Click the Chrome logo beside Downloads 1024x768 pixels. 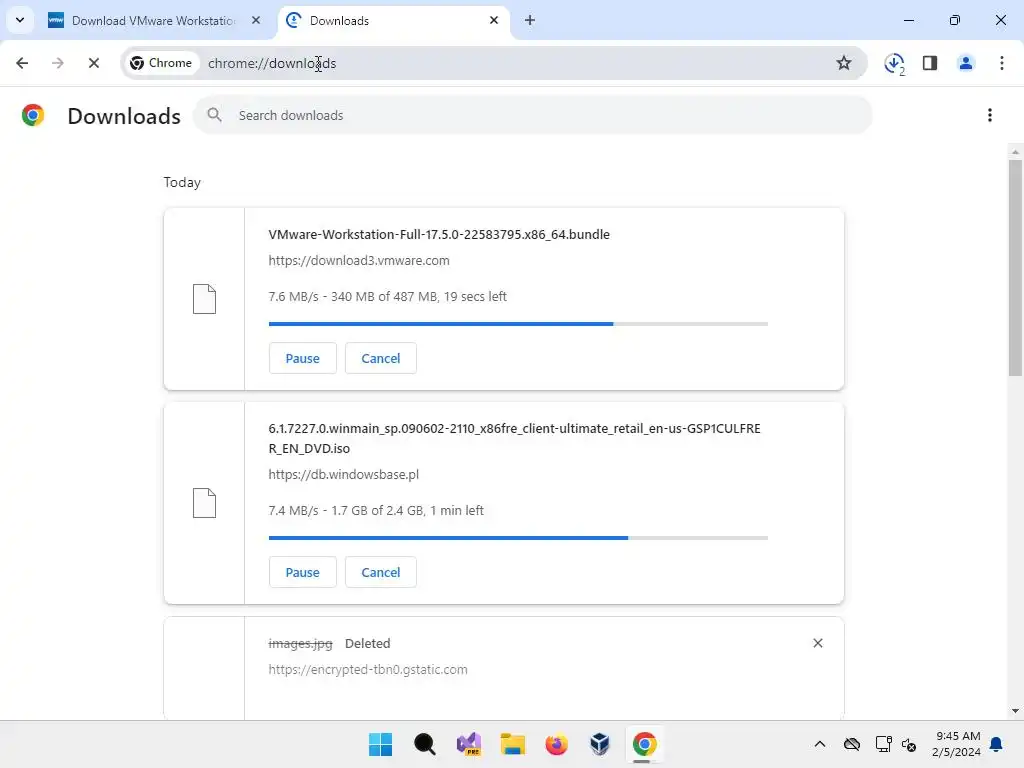33,115
